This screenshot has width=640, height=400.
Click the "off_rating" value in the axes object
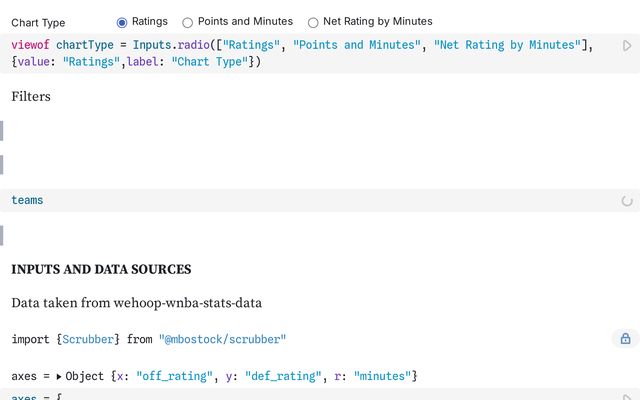(x=174, y=376)
